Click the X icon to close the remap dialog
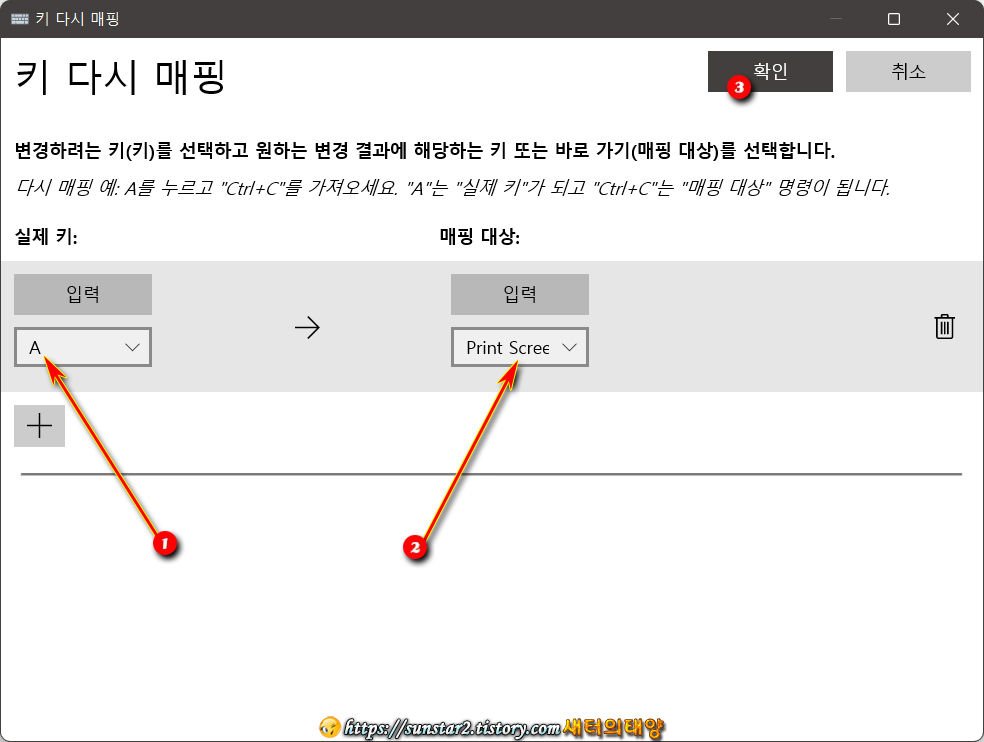The image size is (984, 742). tap(952, 18)
